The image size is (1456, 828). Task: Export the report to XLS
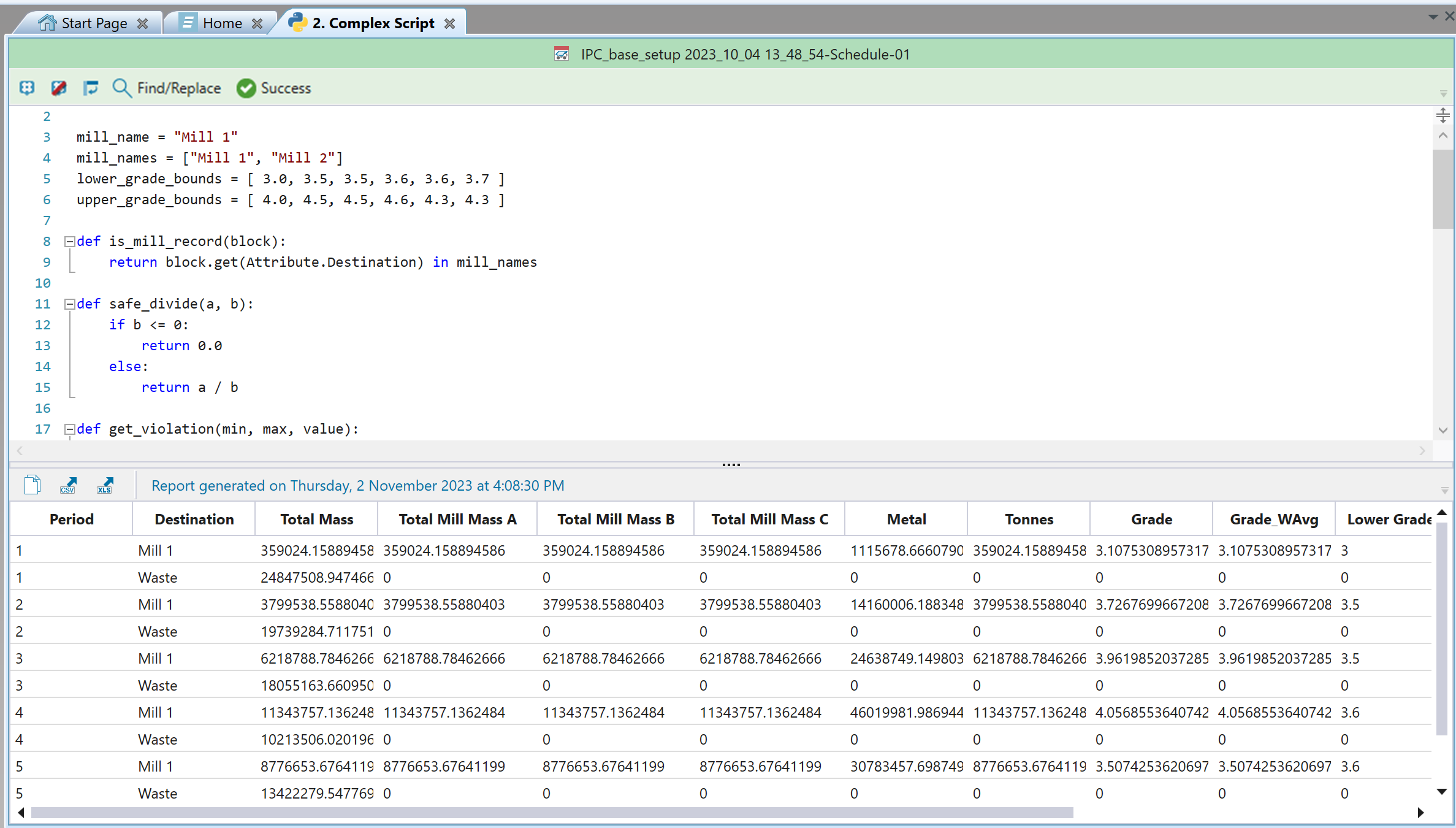(105, 485)
